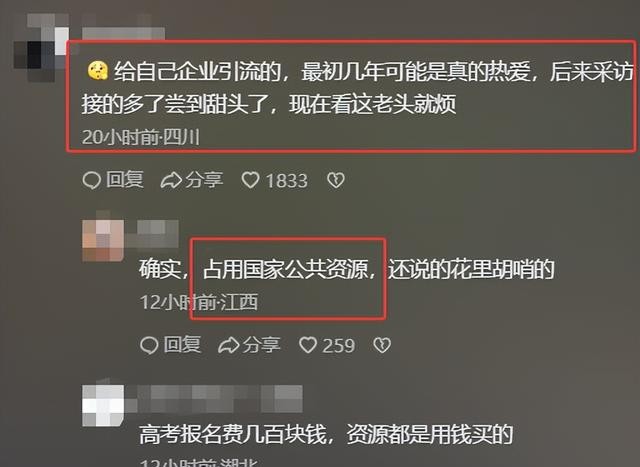
Task: Click the share arrow icon under the 四川 comment
Action: click(171, 180)
